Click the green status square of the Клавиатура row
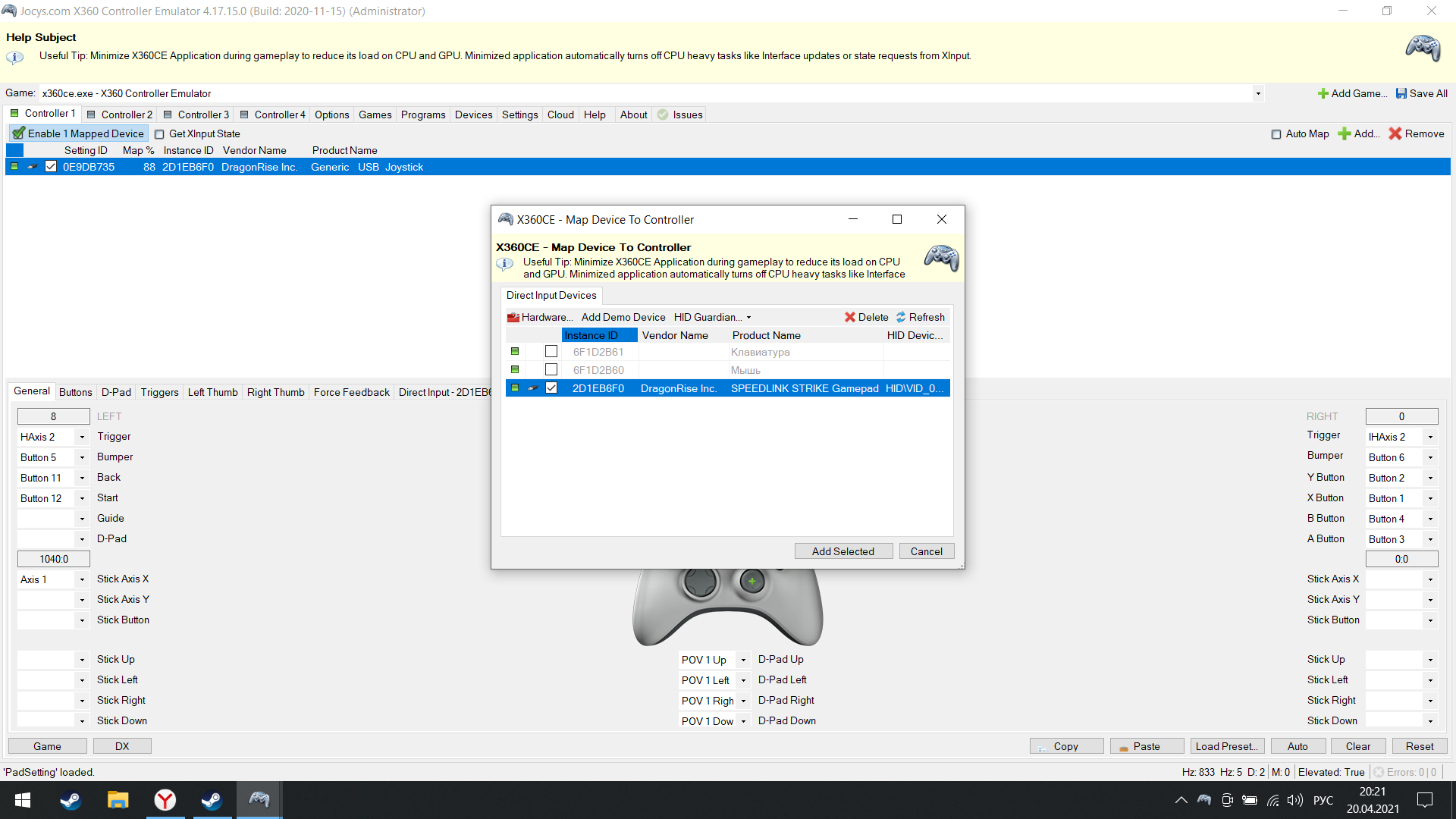This screenshot has height=819, width=1456. (x=515, y=352)
